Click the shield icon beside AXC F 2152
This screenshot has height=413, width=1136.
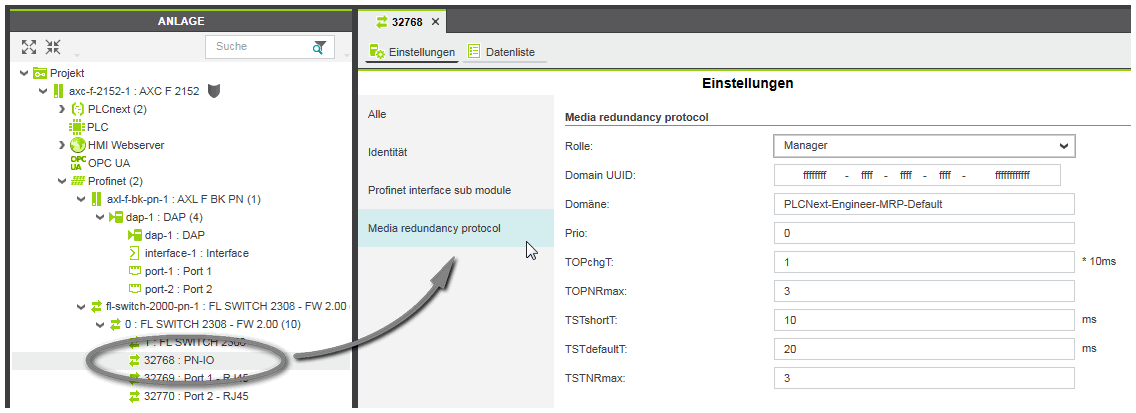click(x=214, y=91)
